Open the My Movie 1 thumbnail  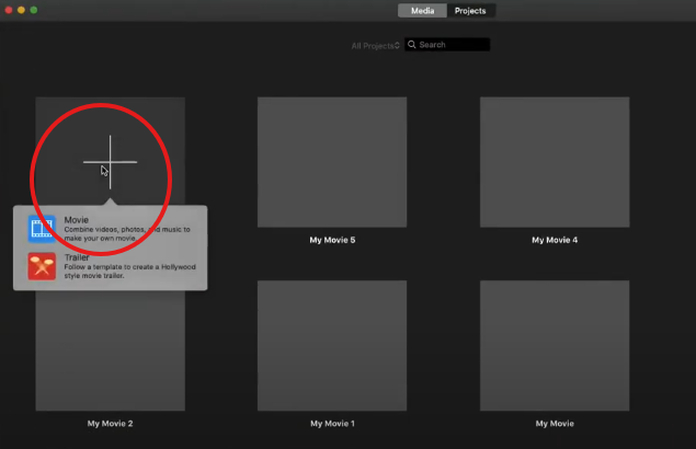point(332,345)
